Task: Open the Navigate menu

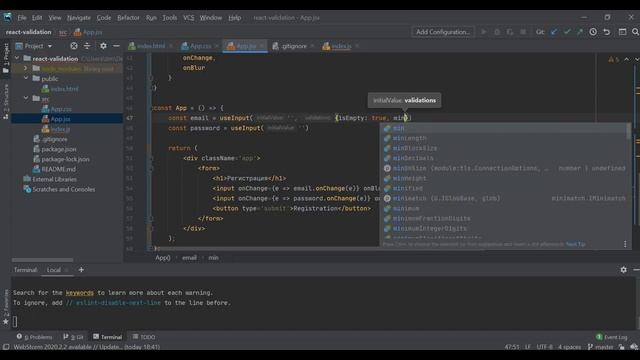Action: pos(79,18)
